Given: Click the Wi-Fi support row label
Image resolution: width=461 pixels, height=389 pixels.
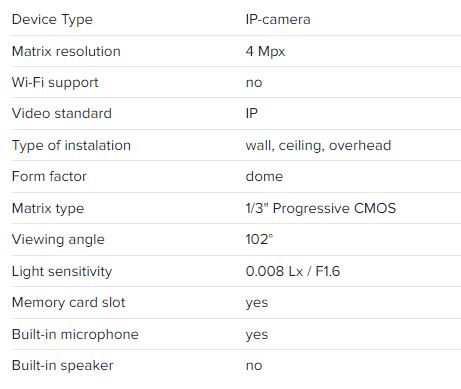Looking at the screenshot, I should click(55, 83).
